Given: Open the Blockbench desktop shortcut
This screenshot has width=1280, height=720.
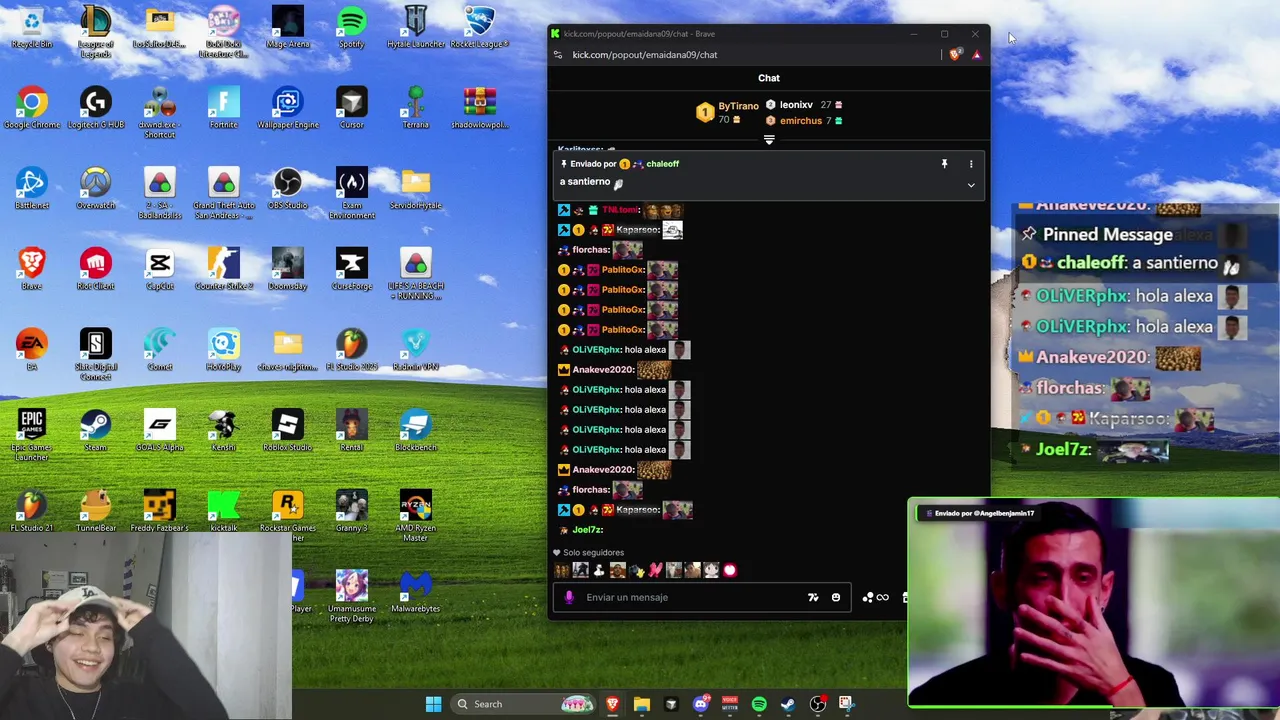Looking at the screenshot, I should (x=415, y=431).
